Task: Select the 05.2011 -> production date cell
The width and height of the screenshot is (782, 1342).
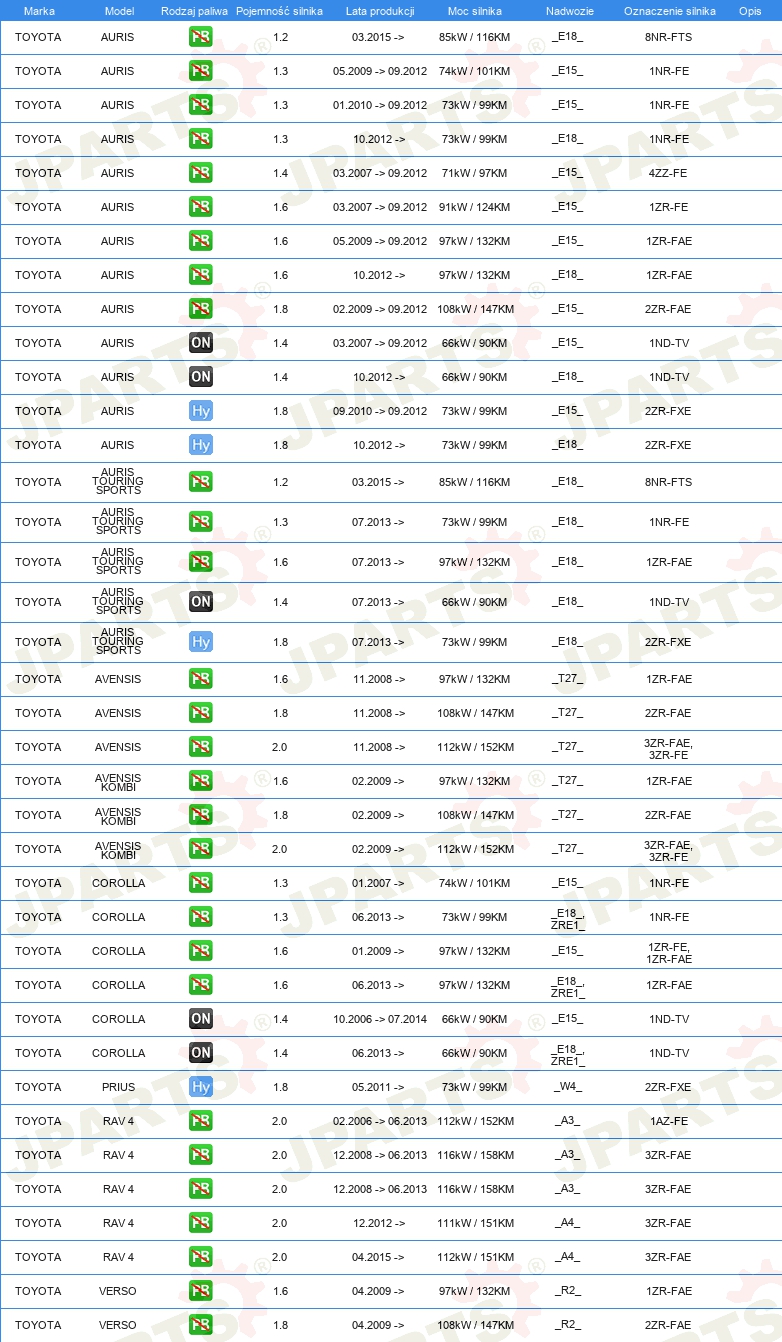Action: tap(378, 1087)
